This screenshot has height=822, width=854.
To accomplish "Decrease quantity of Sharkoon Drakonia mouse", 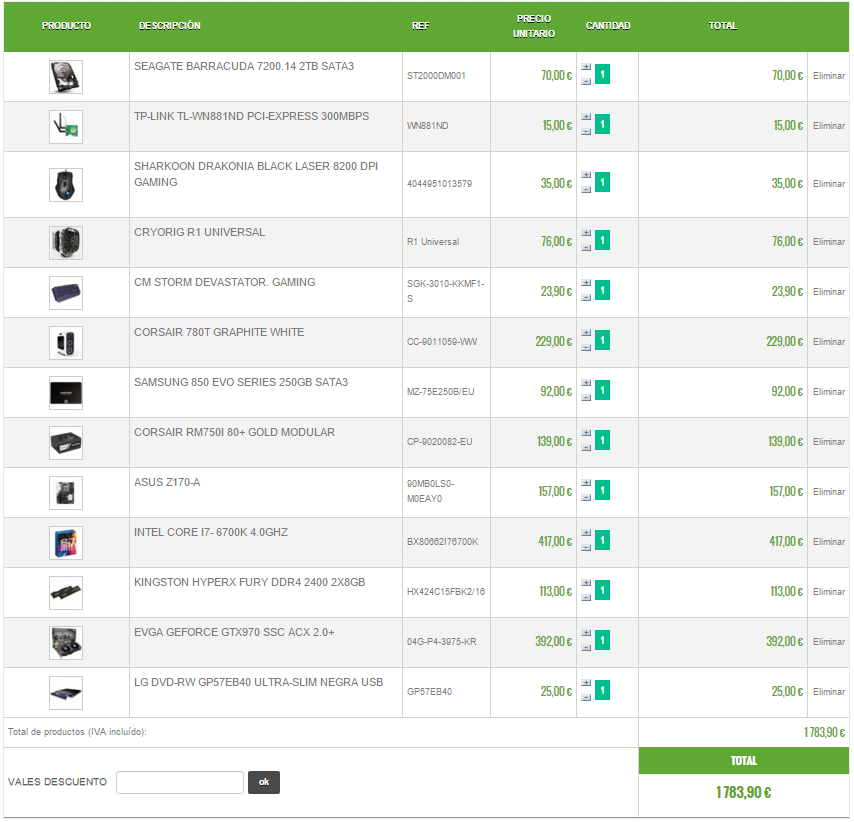I will [586, 190].
